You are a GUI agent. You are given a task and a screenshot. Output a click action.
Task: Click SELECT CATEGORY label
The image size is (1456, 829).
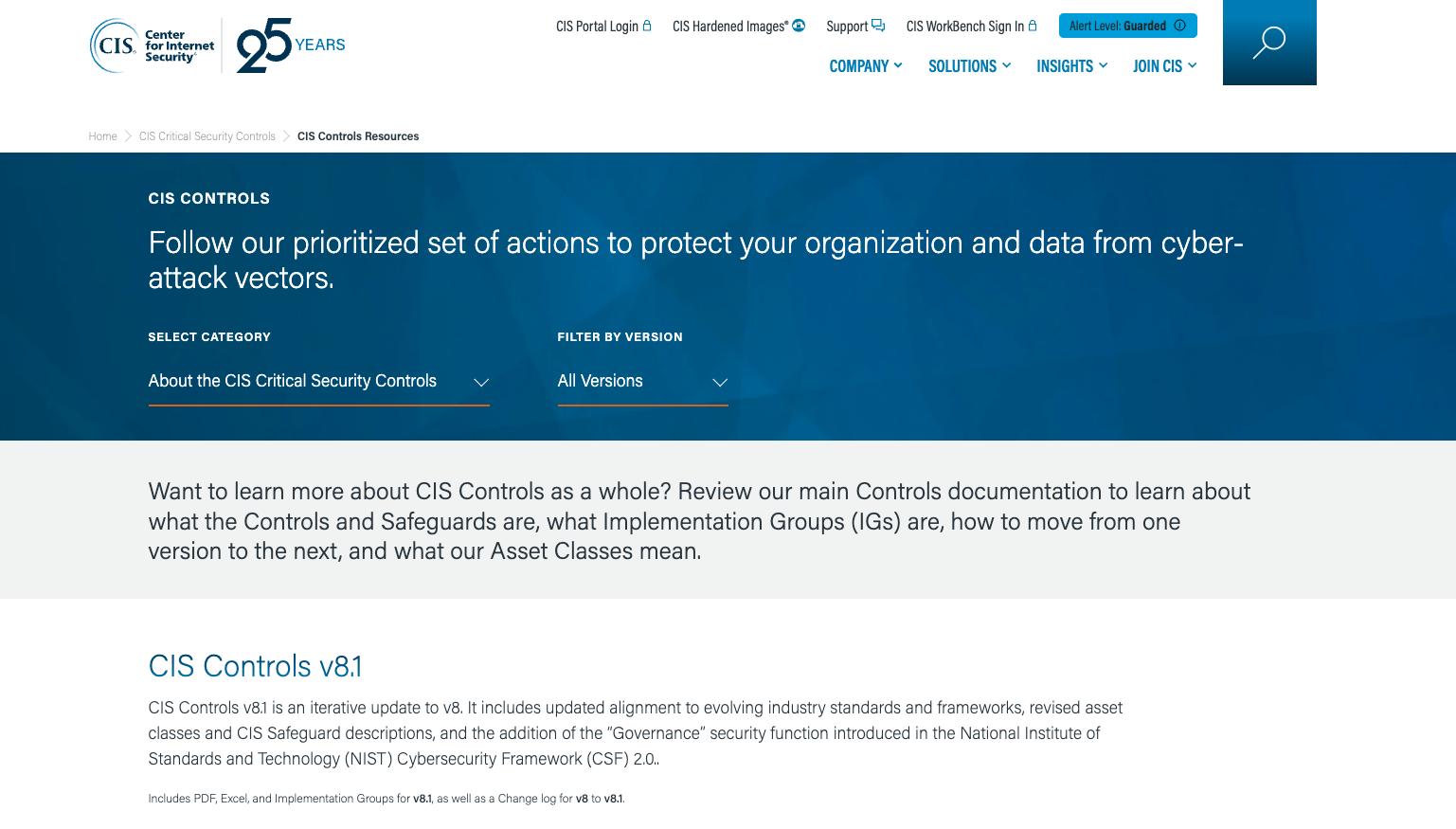209,336
